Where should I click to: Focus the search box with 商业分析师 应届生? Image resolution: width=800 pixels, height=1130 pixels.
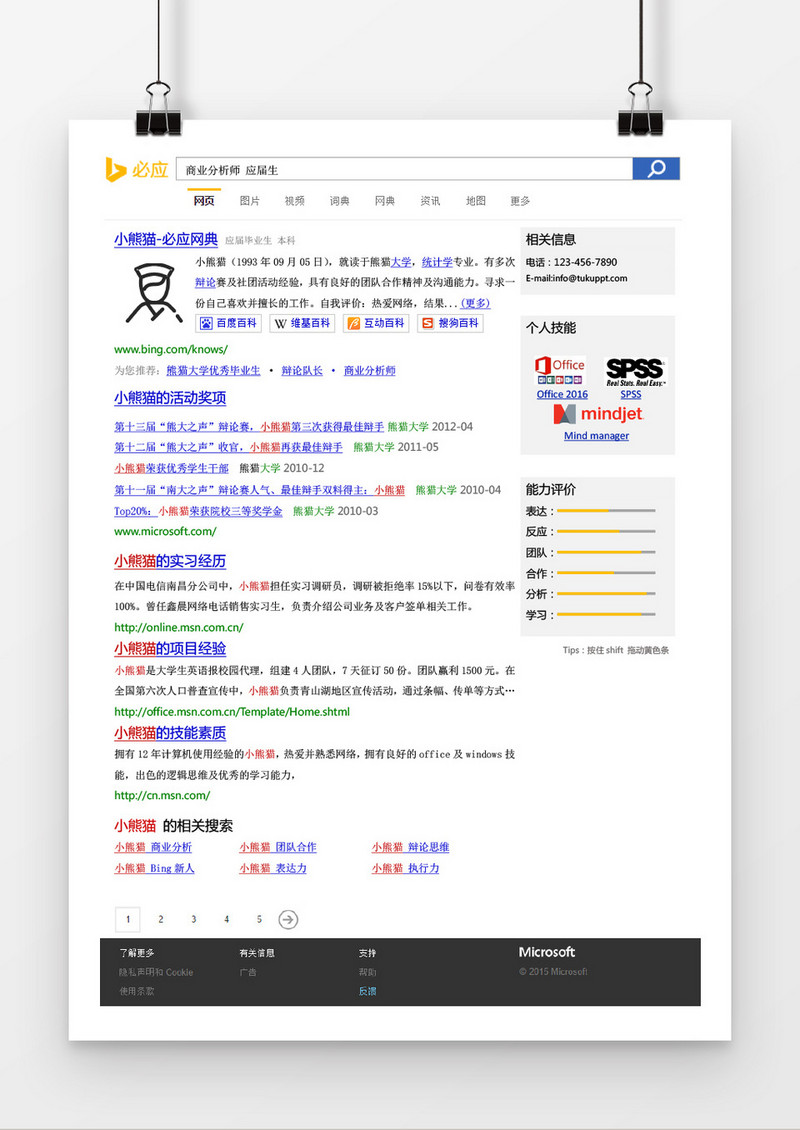tap(404, 169)
